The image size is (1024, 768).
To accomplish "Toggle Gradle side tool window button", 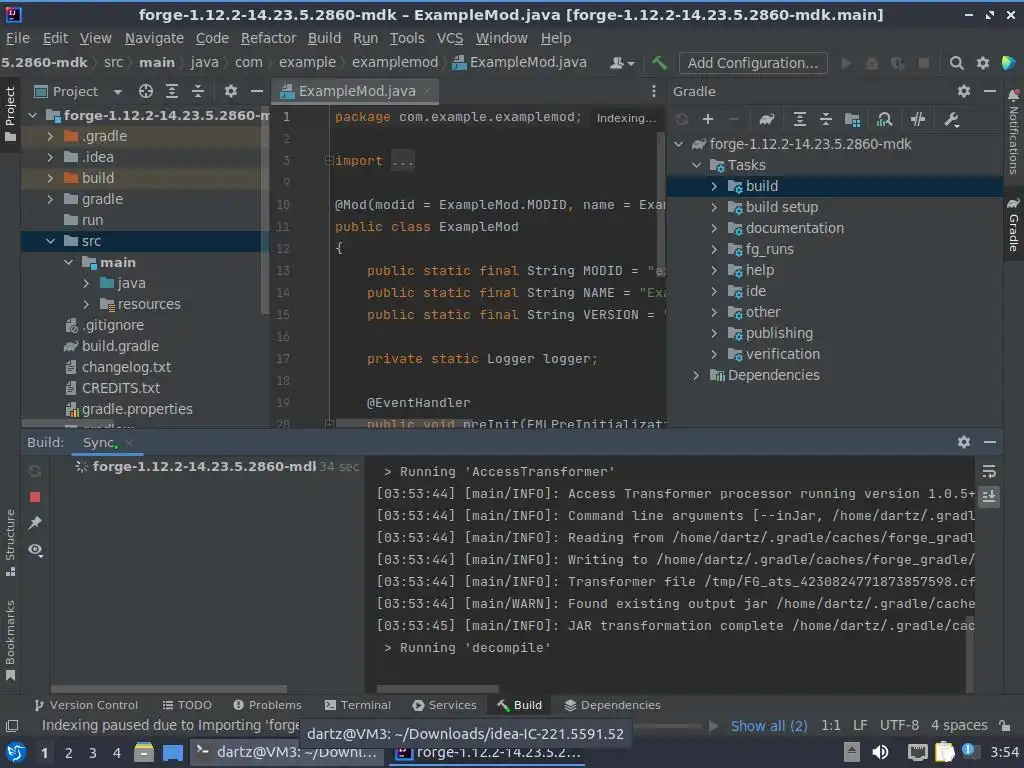I will tap(1014, 225).
